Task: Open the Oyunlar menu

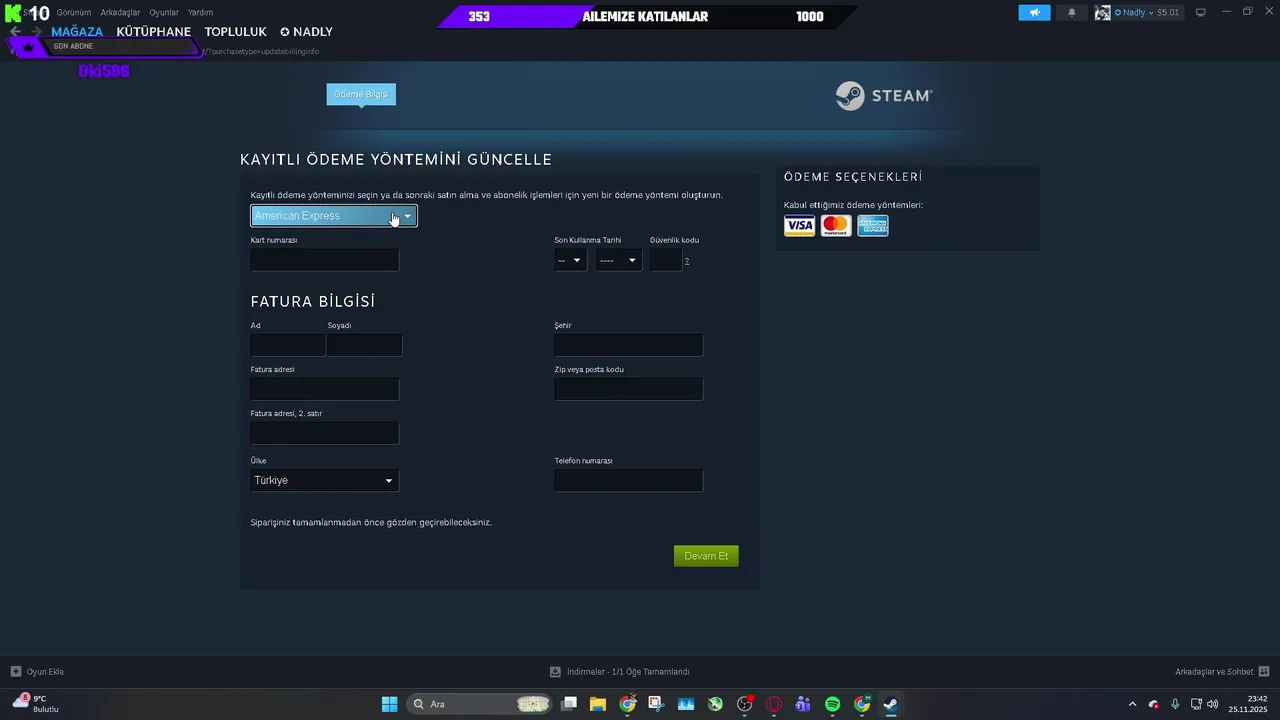Action: 164,12
